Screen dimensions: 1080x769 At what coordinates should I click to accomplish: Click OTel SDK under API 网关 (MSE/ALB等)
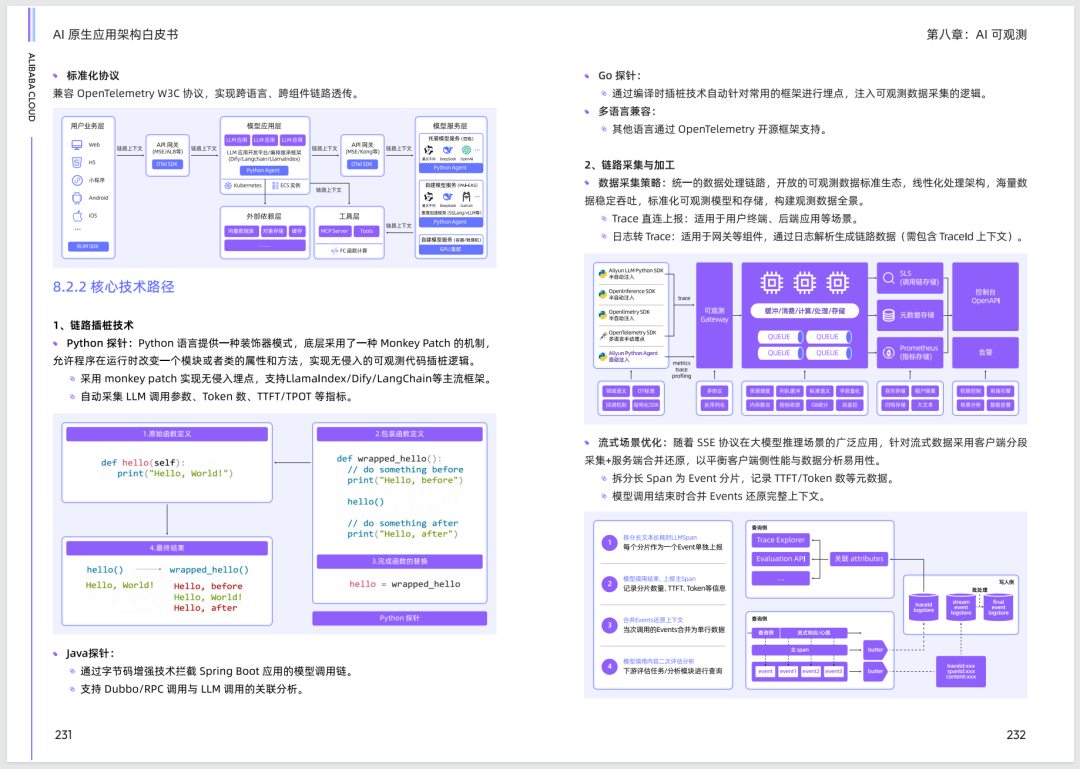tap(167, 164)
